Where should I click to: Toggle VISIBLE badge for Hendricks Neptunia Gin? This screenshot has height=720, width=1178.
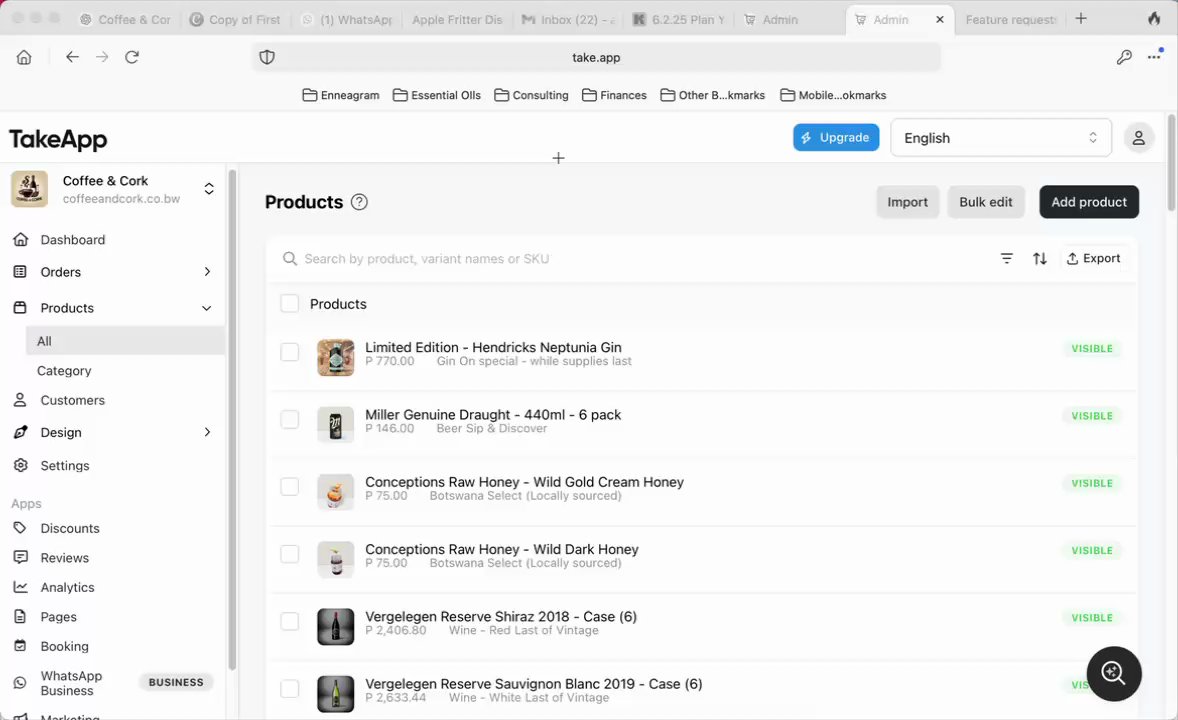click(1092, 349)
